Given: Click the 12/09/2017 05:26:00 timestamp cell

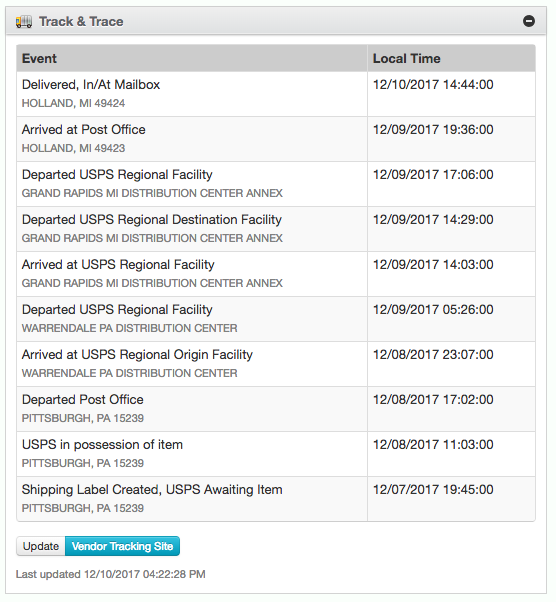Looking at the screenshot, I should pyautogui.click(x=451, y=319).
